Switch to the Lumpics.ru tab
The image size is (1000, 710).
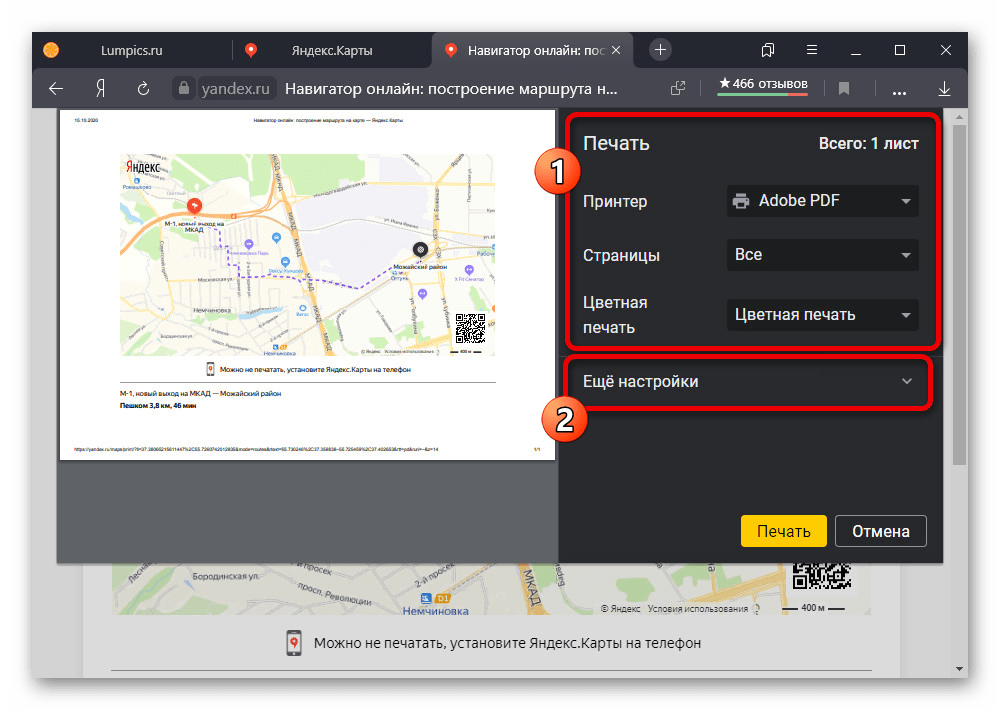pyautogui.click(x=132, y=50)
